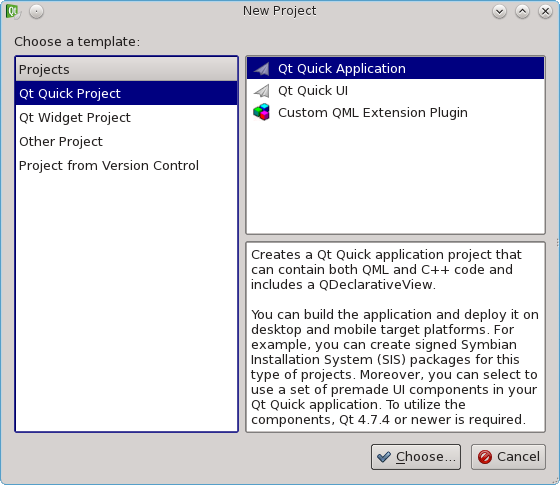
Task: Select the Qt Quick Project category
Action: click(x=126, y=93)
